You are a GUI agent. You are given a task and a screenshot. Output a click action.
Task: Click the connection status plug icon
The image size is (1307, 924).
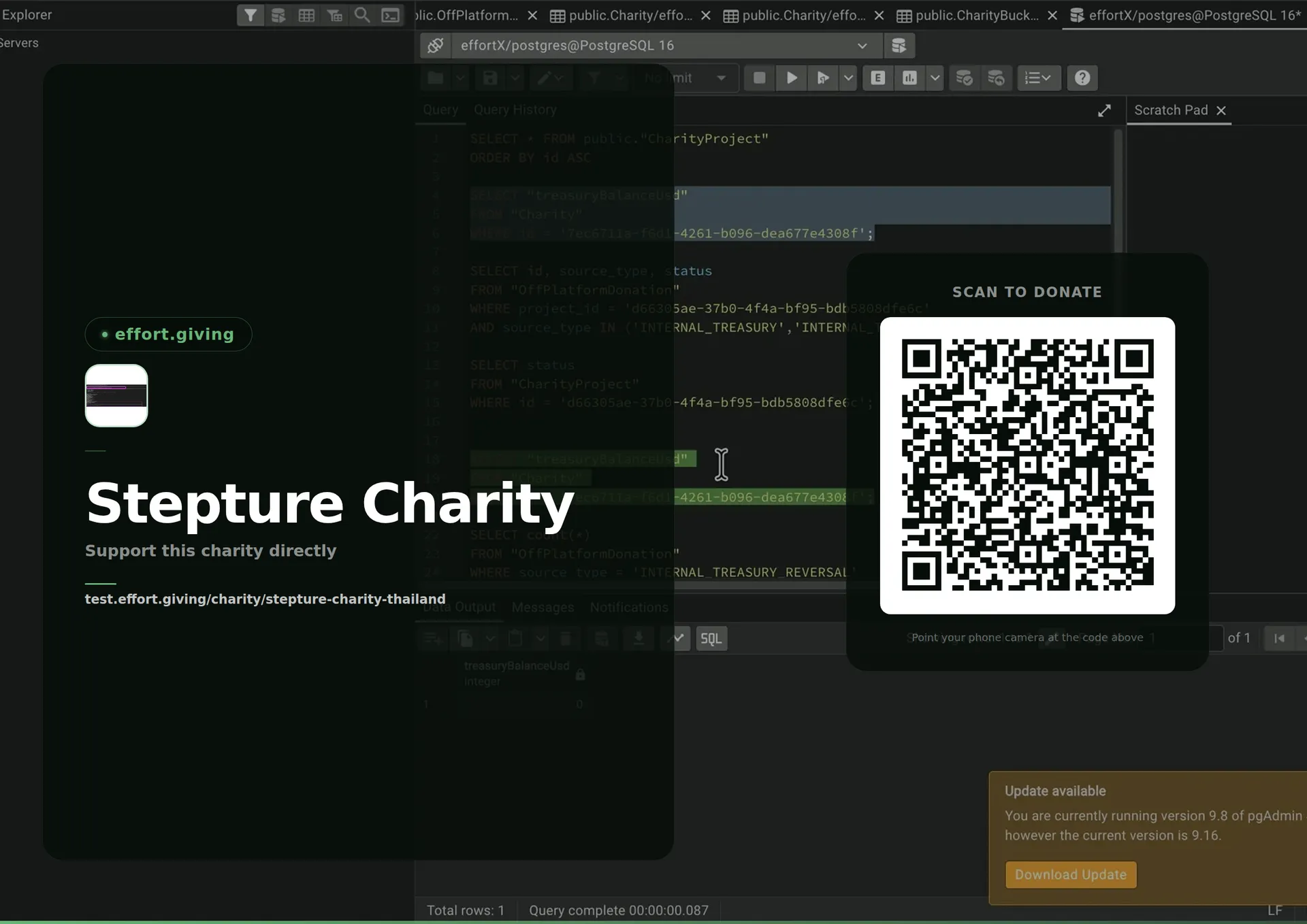click(436, 46)
